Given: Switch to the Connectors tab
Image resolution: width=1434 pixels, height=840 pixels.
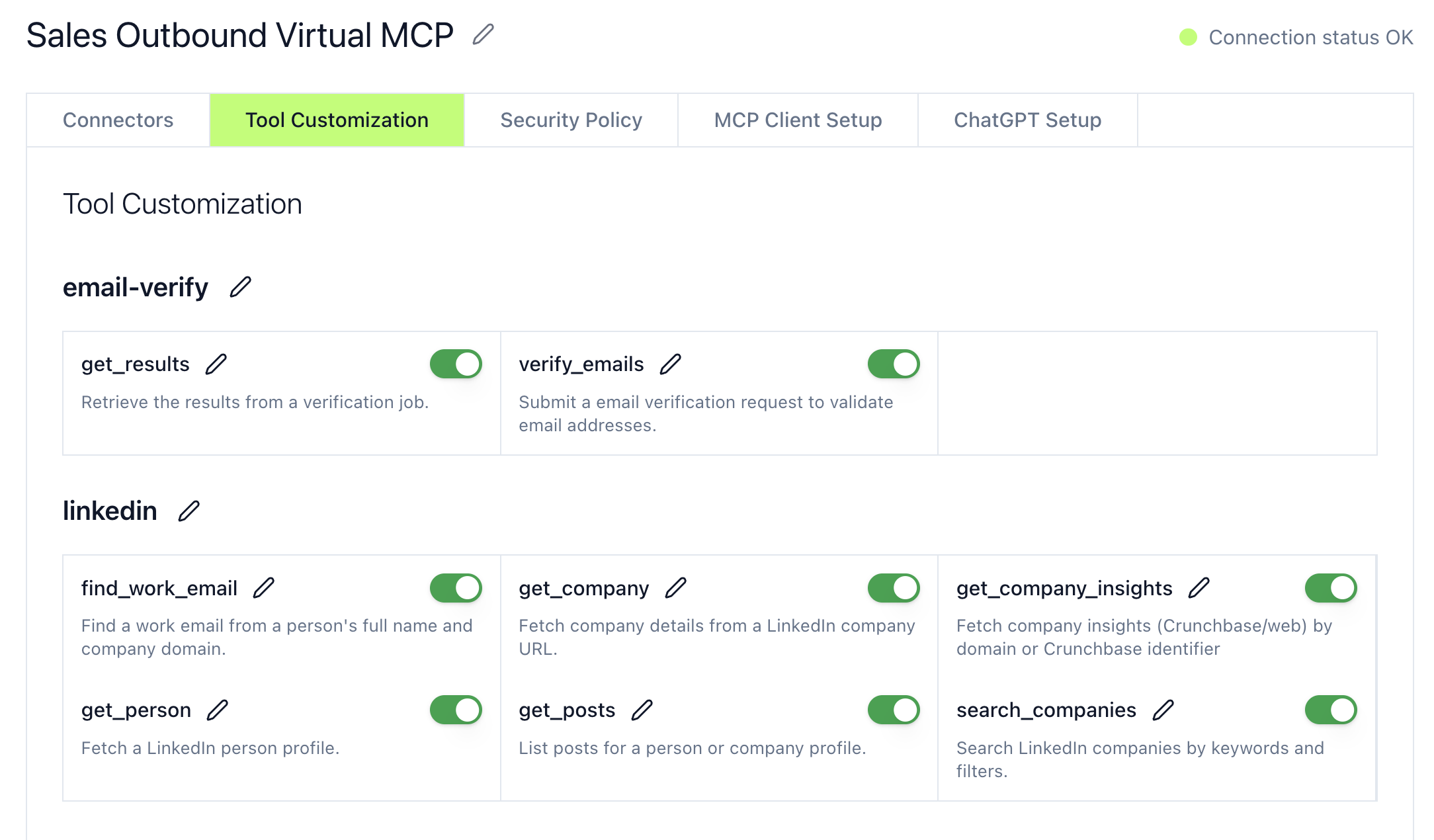Looking at the screenshot, I should (x=118, y=120).
